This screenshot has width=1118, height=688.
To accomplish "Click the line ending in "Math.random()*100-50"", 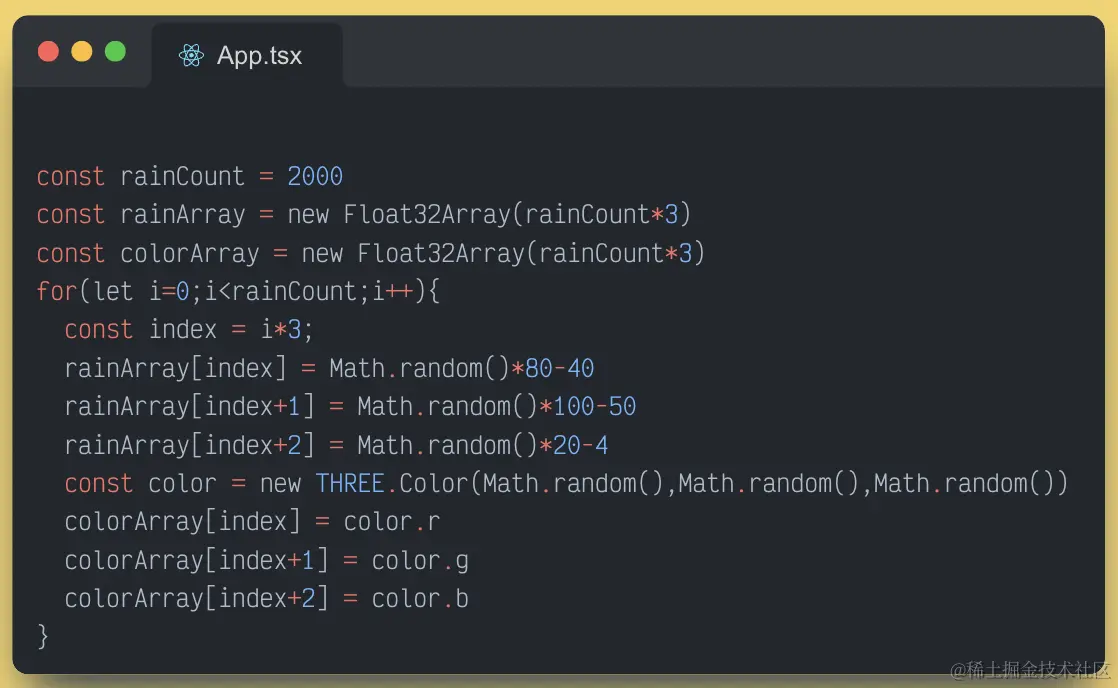I will (x=350, y=407).
